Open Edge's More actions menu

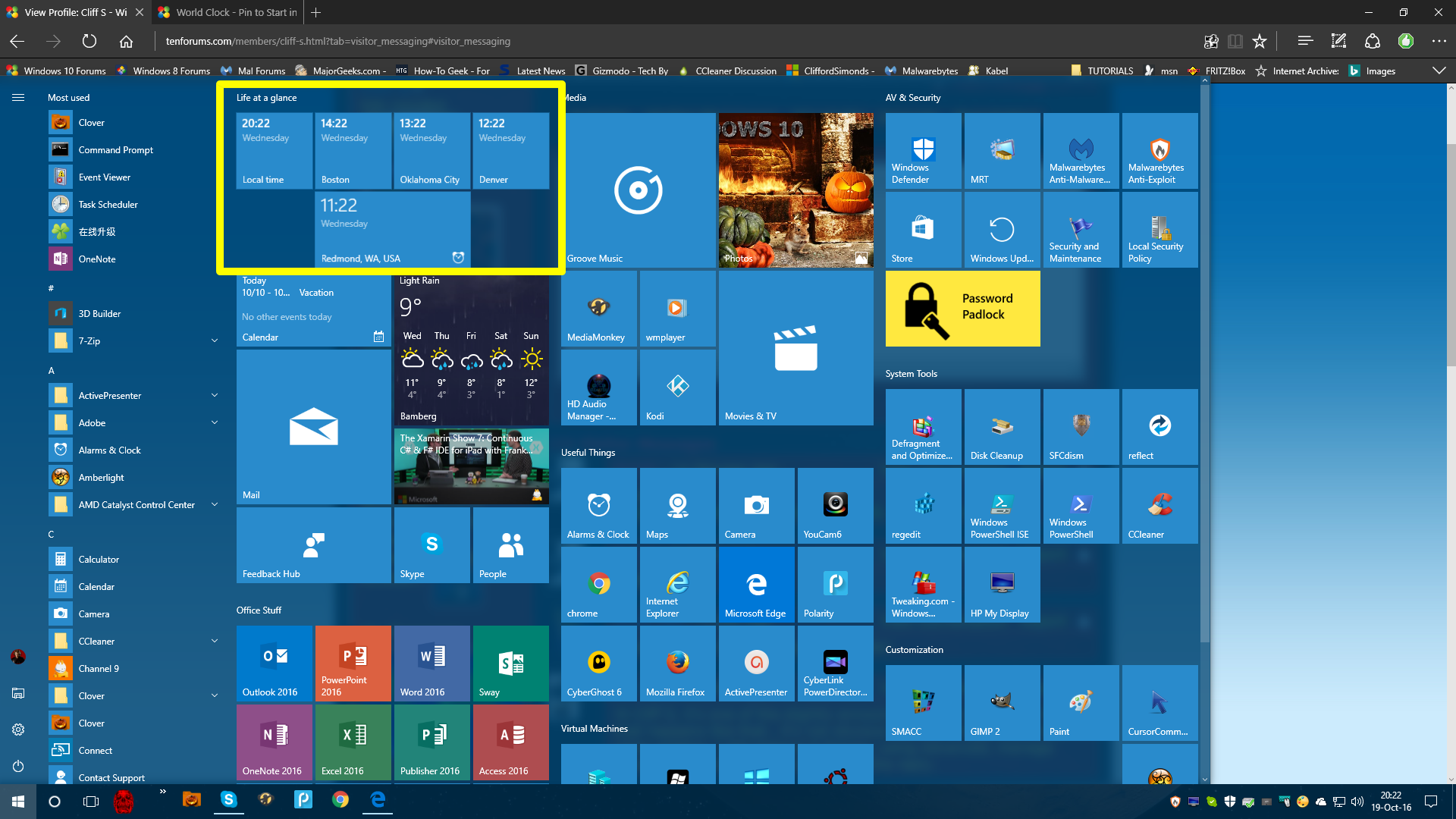tap(1439, 41)
